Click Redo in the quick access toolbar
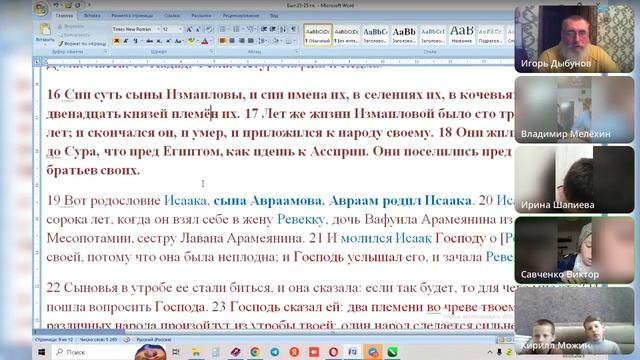Image resolution: width=640 pixels, height=360 pixels. [78, 5]
